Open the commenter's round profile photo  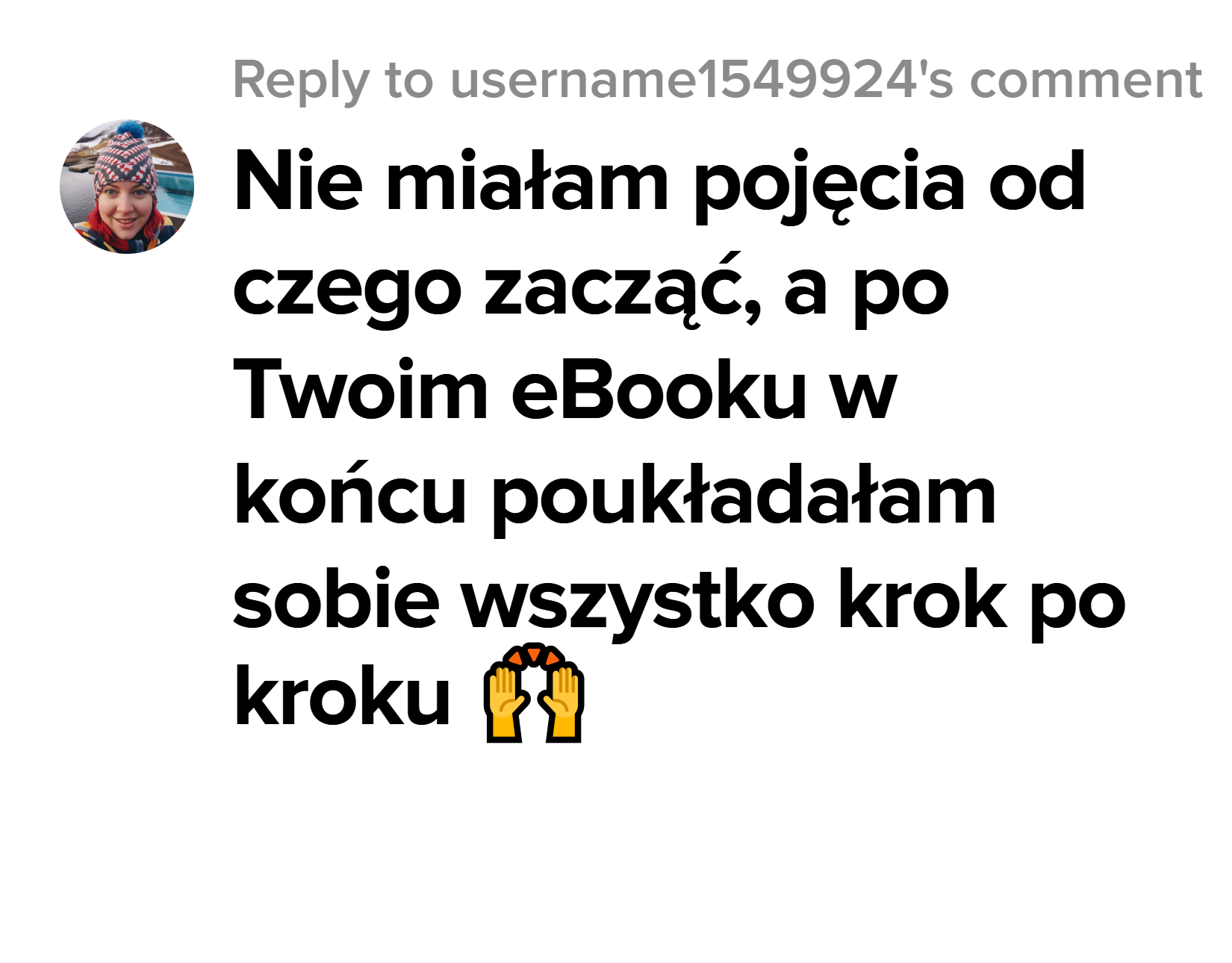pyautogui.click(x=127, y=187)
